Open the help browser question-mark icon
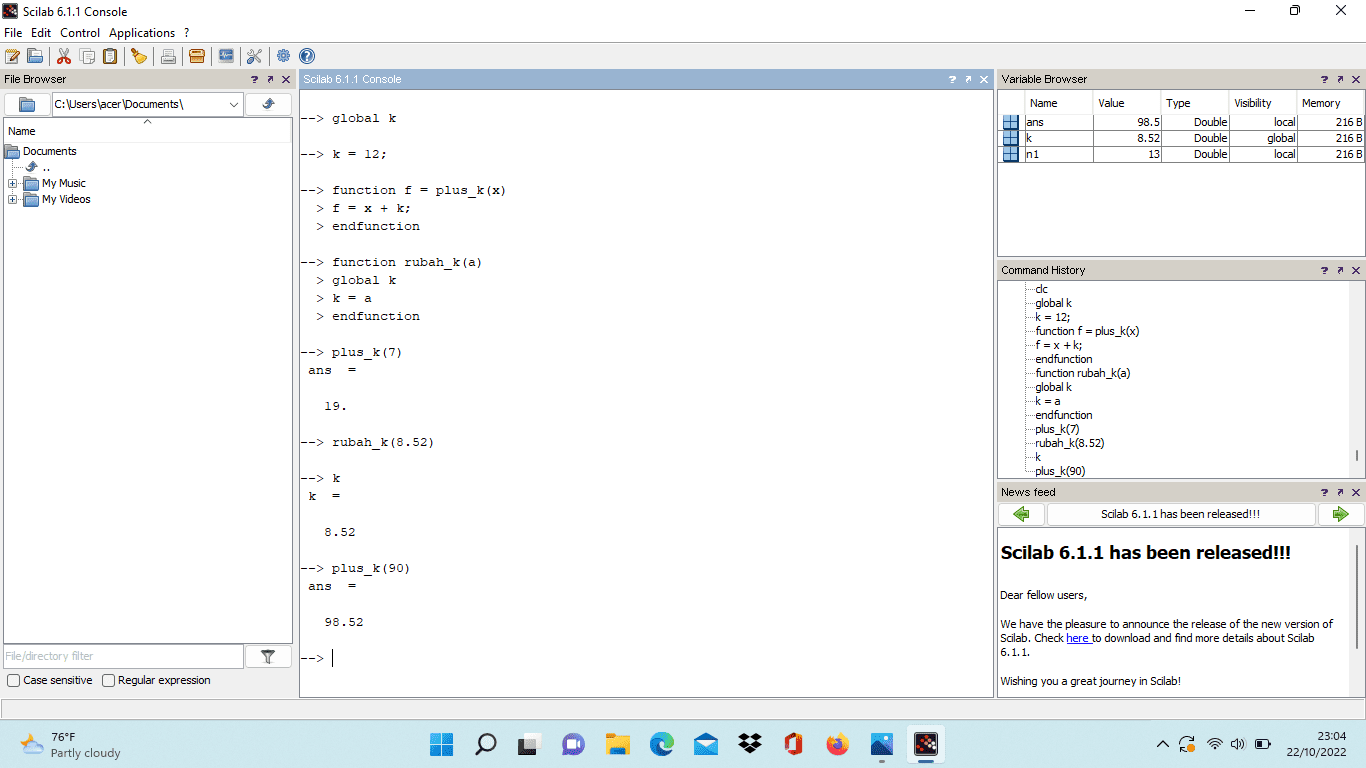This screenshot has width=1366, height=768. (x=307, y=56)
